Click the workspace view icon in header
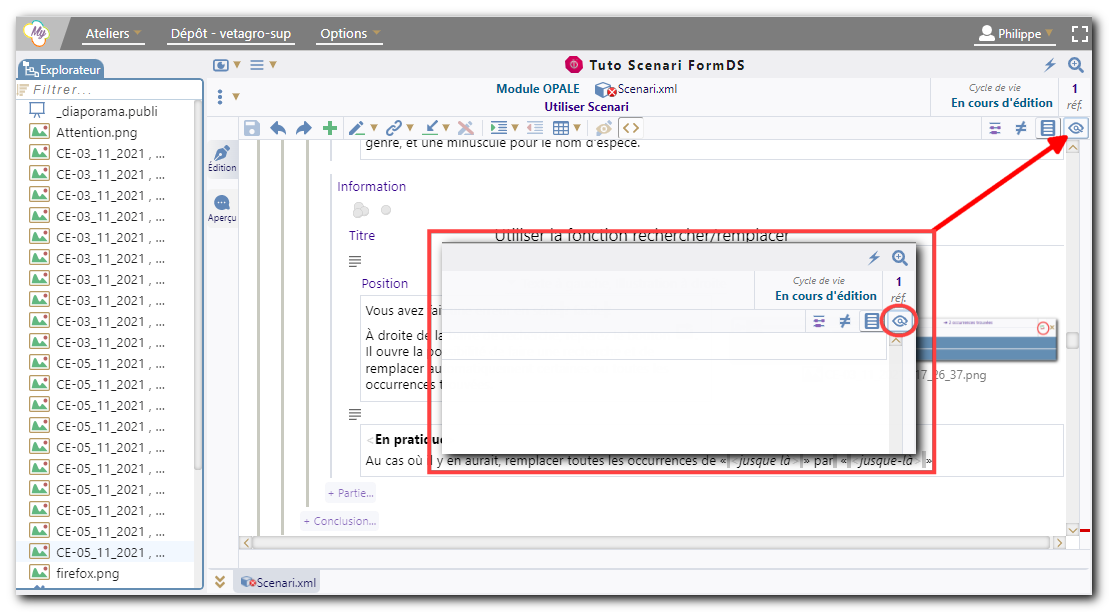Viewport: 1109px width, 612px height. click(221, 65)
